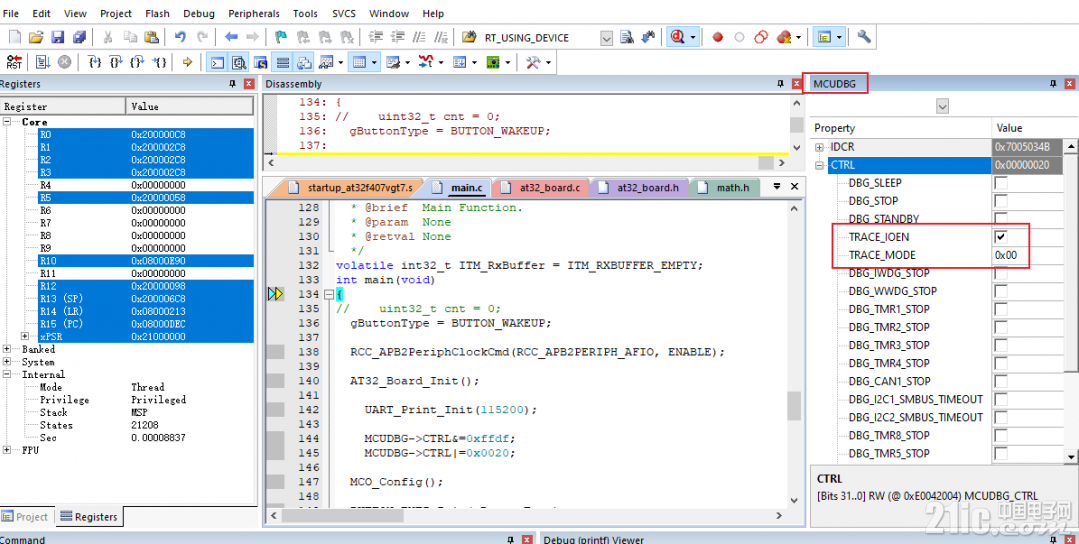Save the current file

pyautogui.click(x=58, y=37)
